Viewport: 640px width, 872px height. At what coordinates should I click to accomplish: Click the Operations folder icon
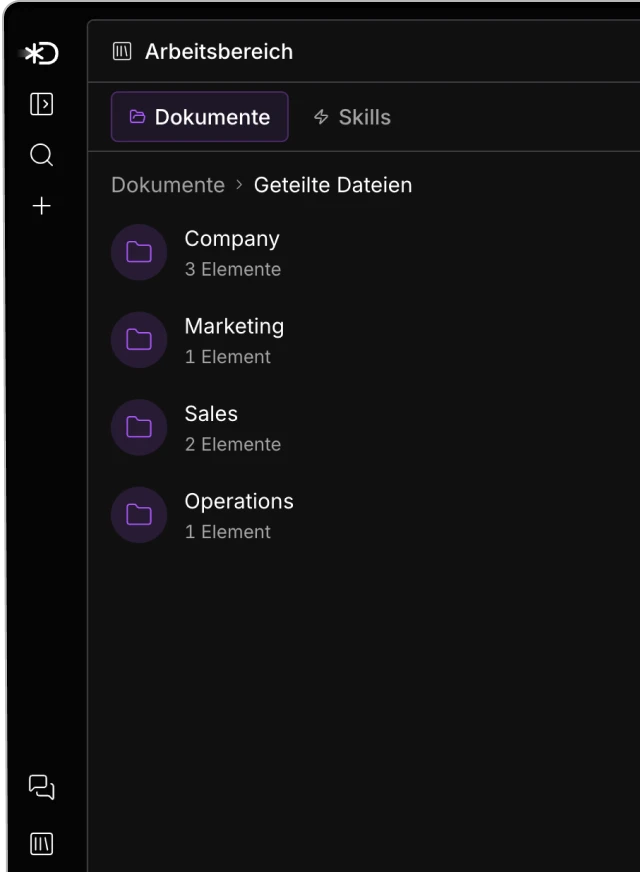(x=139, y=515)
